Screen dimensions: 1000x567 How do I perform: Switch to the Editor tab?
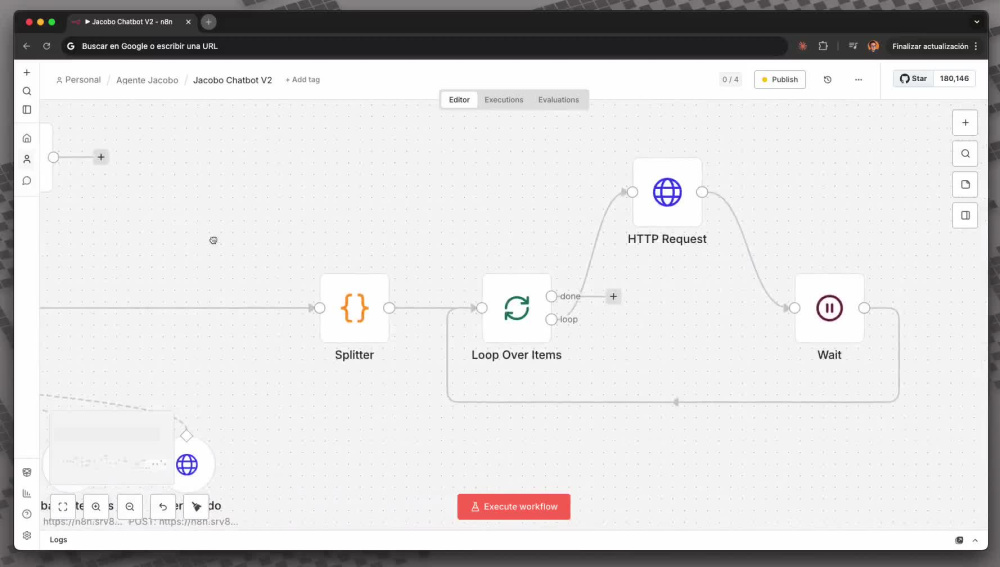(x=459, y=99)
